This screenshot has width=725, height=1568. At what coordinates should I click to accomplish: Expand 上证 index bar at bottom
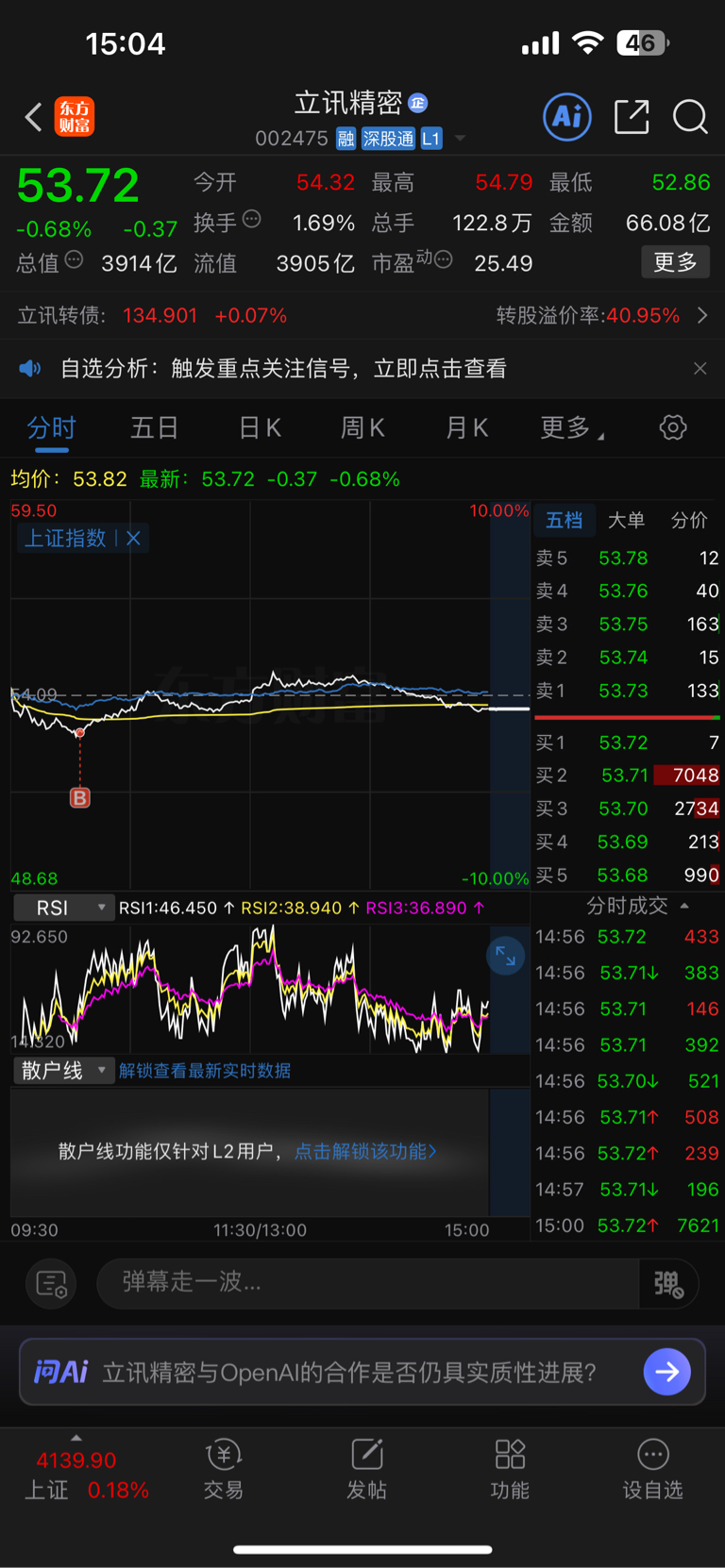[76, 1438]
